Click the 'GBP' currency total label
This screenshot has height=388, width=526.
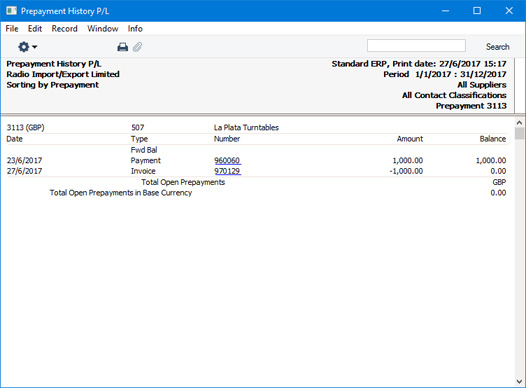(x=499, y=182)
